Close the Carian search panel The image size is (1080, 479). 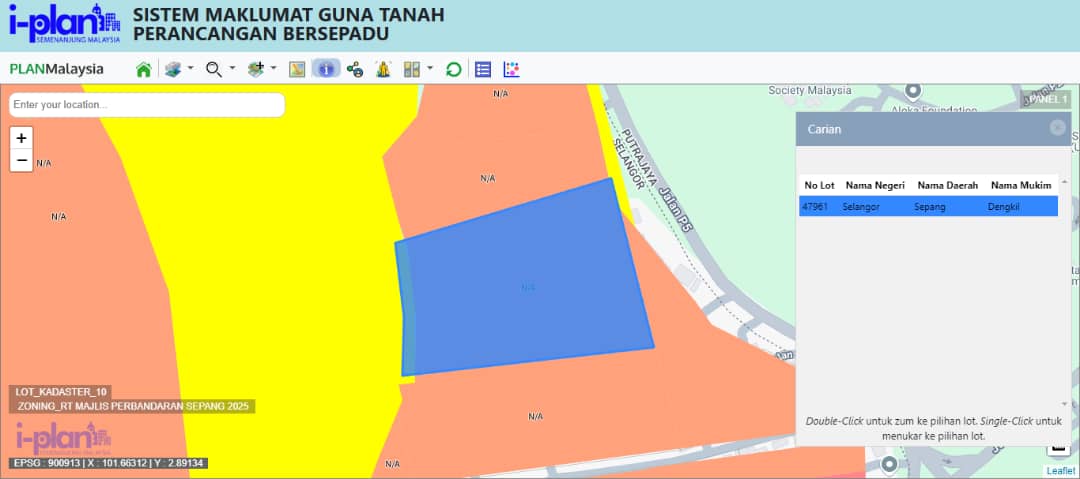pos(1057,128)
